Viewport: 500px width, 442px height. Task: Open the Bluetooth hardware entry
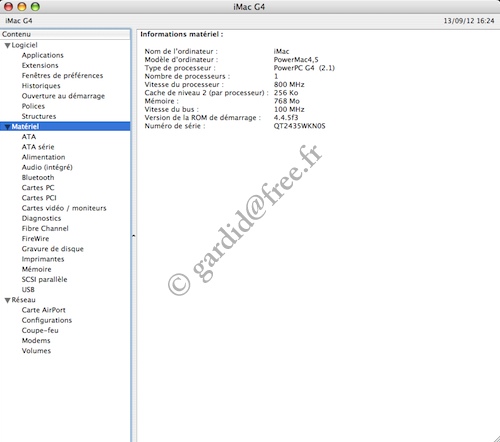point(38,178)
